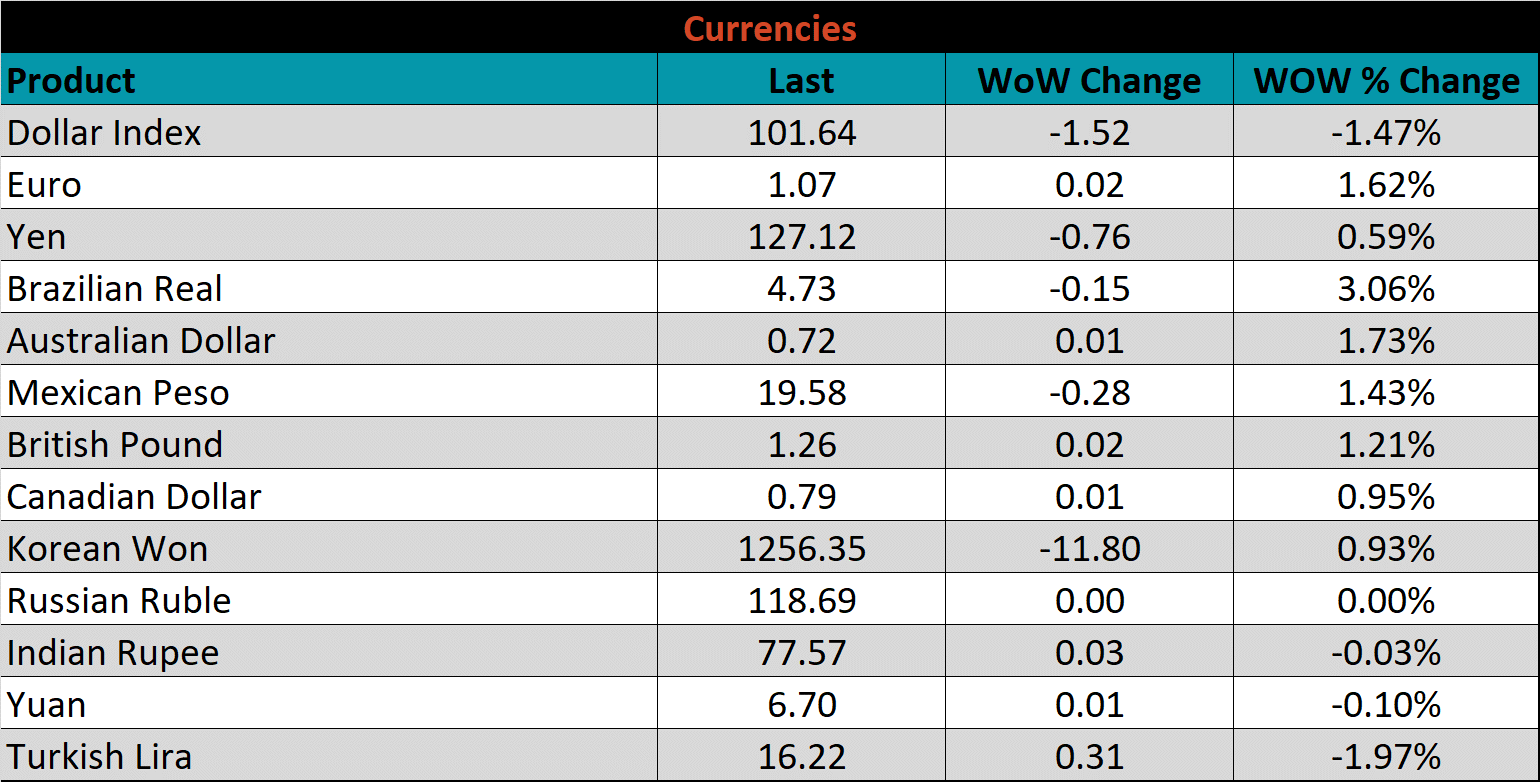Select the Last column header
This screenshot has height=782, width=1540.
pyautogui.click(x=801, y=81)
